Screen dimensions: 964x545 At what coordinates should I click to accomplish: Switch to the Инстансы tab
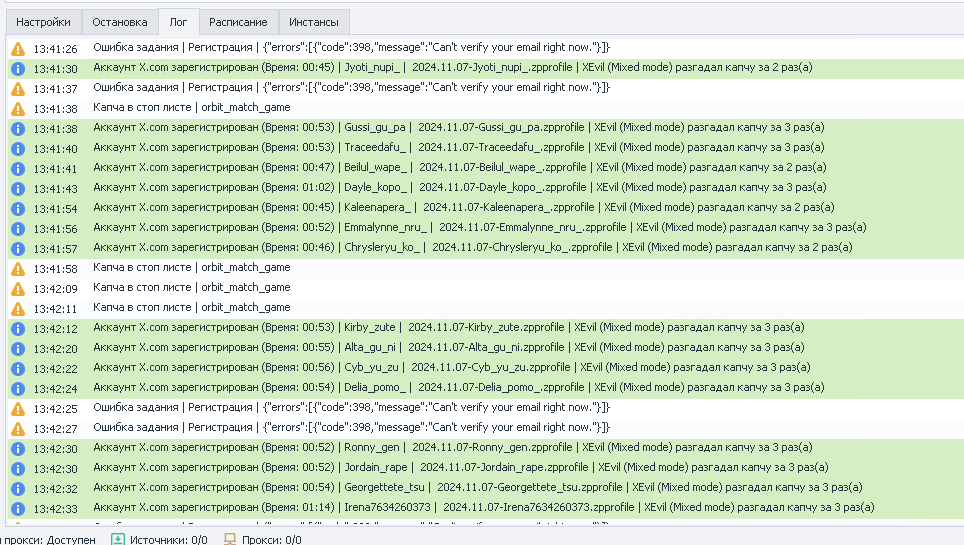pyautogui.click(x=314, y=22)
